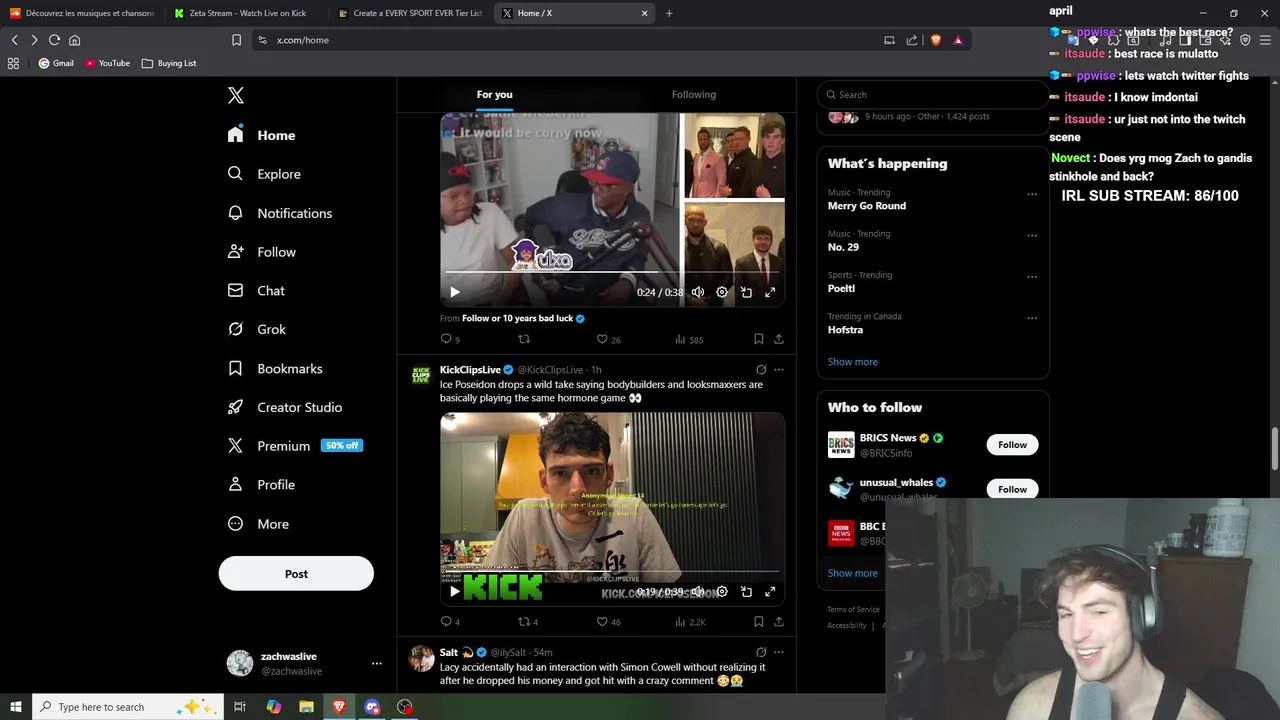Open the Terms of Service link
1280x720 pixels.
click(853, 610)
